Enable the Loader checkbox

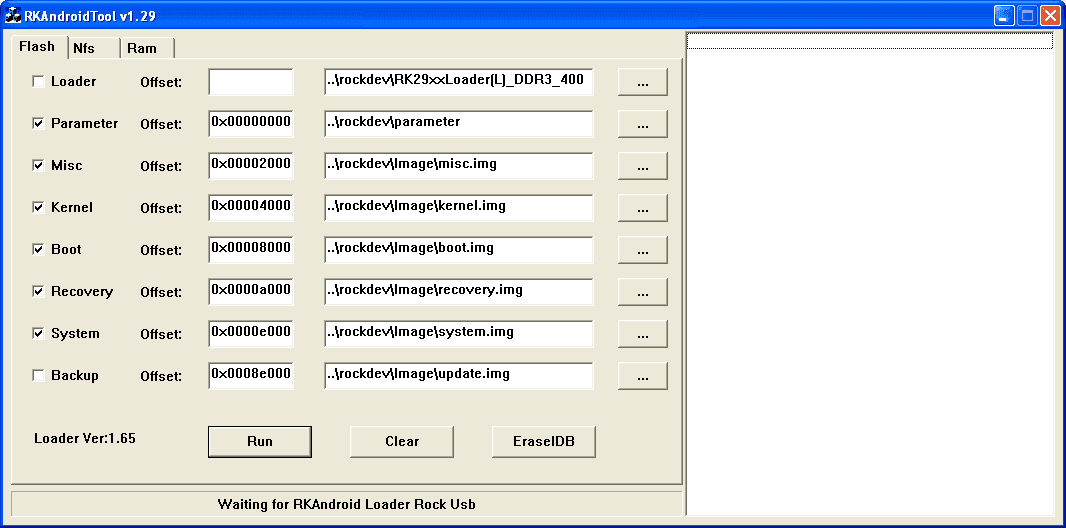[39, 82]
